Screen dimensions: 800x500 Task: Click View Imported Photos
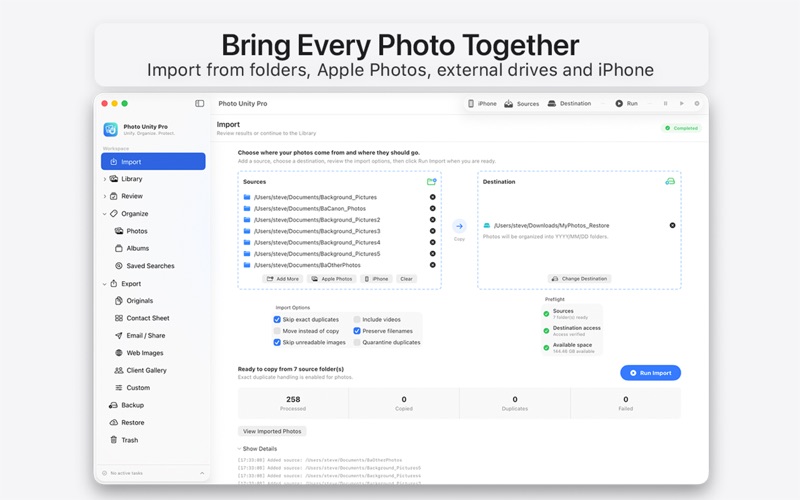pyautogui.click(x=272, y=432)
